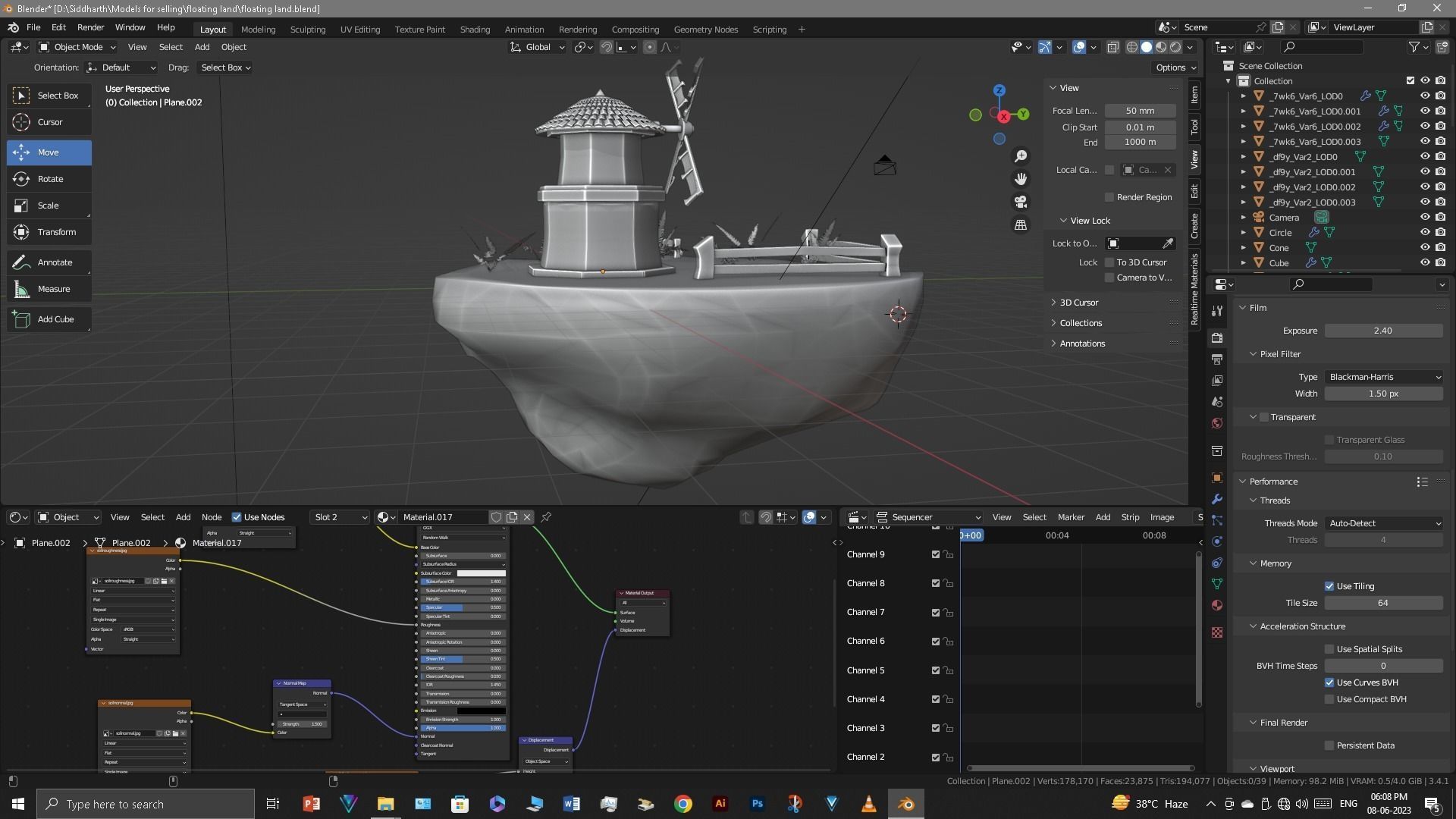Image resolution: width=1456 pixels, height=819 pixels.
Task: Toggle camera view icon in viewport
Action: [1021, 202]
